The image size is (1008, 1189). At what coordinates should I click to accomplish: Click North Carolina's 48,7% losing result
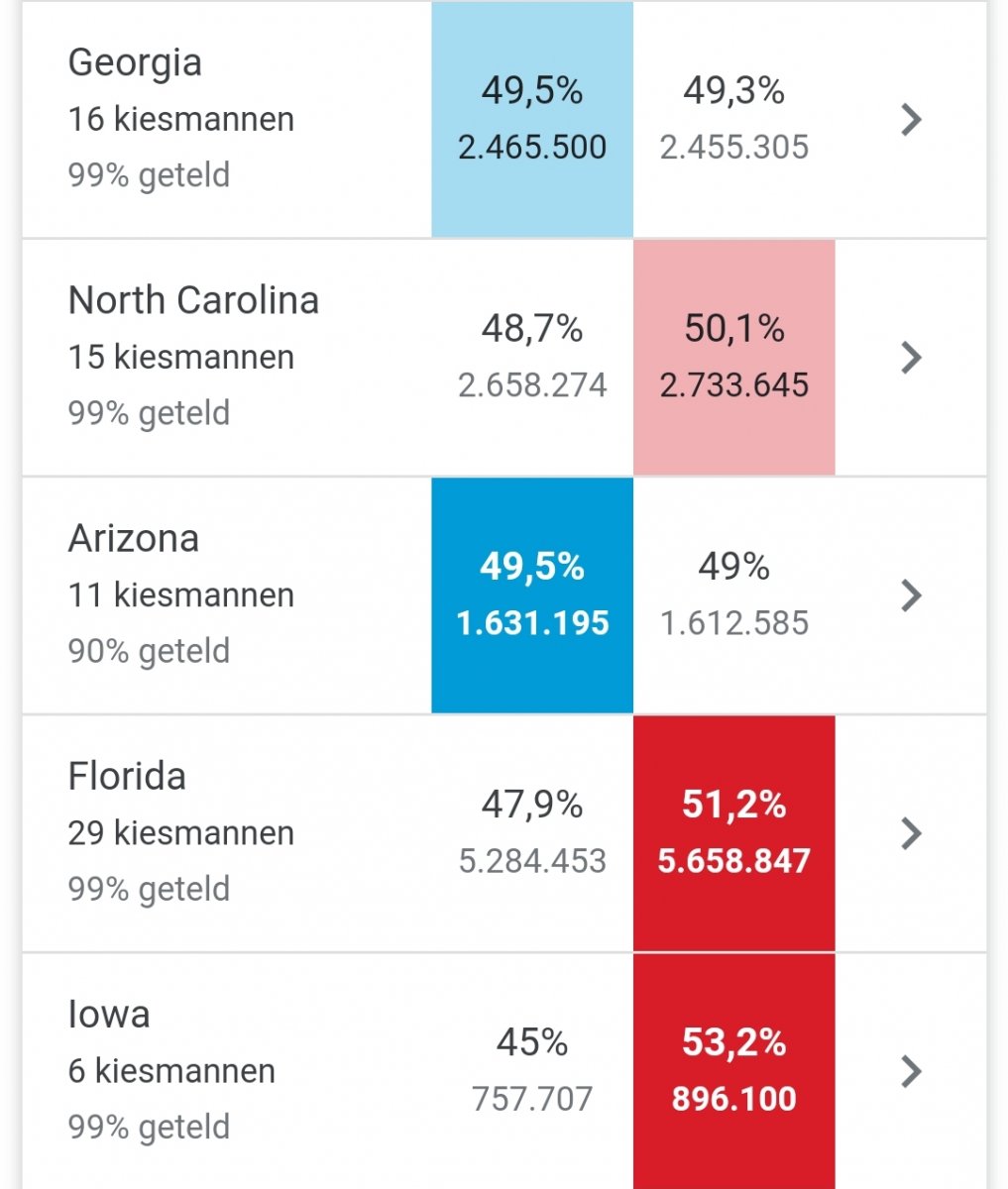coord(532,357)
